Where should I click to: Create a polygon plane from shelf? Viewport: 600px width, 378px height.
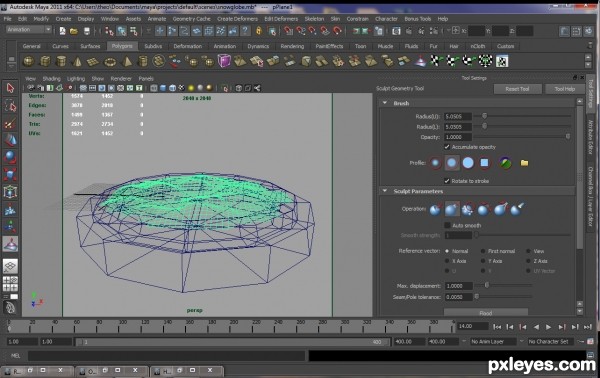tap(93, 61)
